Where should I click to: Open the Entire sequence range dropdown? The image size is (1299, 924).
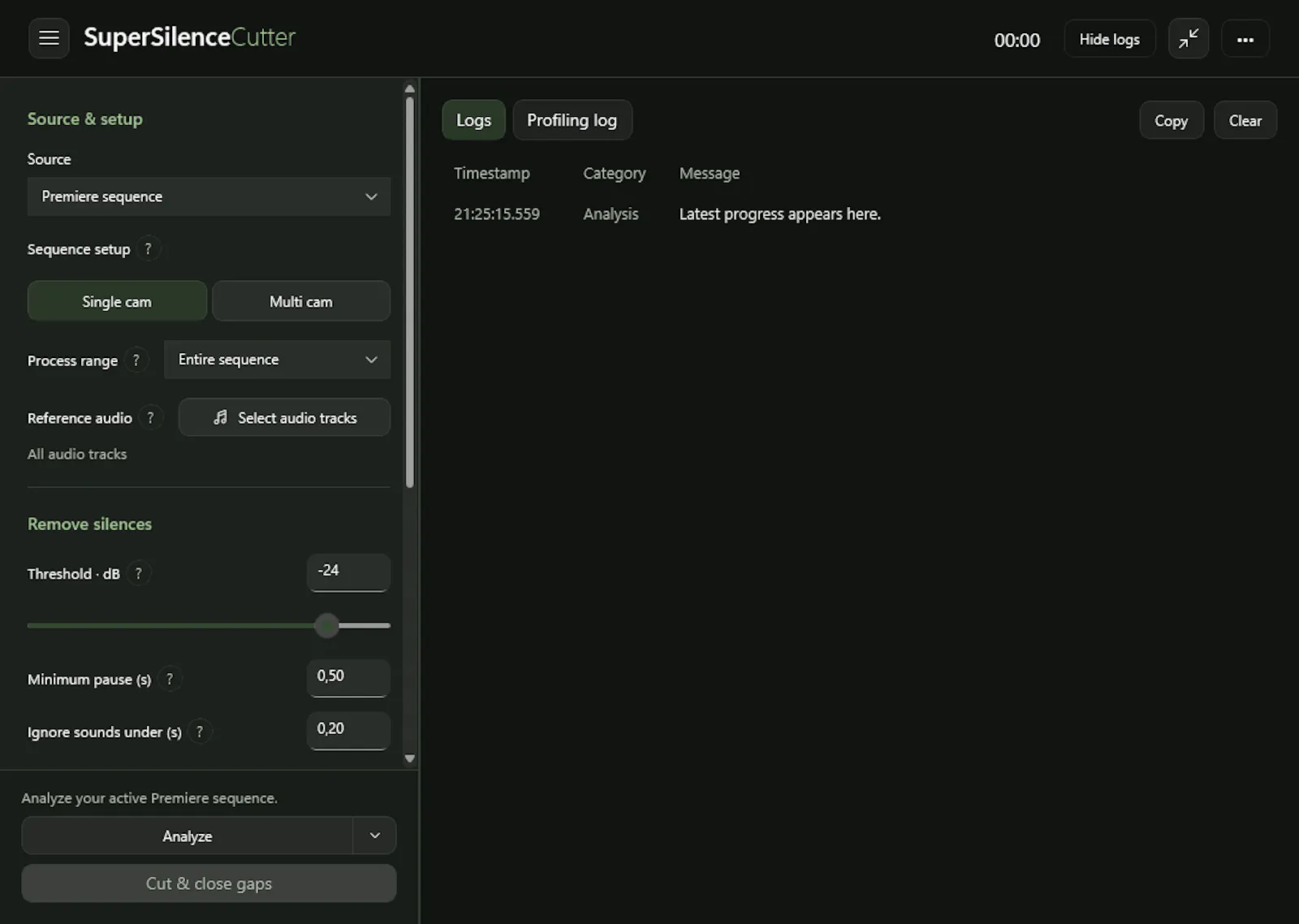click(277, 360)
